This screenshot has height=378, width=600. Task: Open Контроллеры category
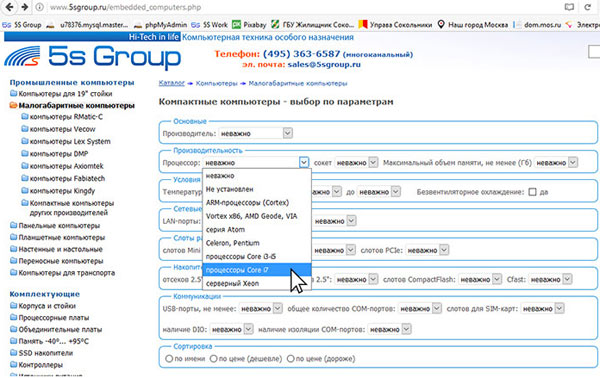click(36, 365)
